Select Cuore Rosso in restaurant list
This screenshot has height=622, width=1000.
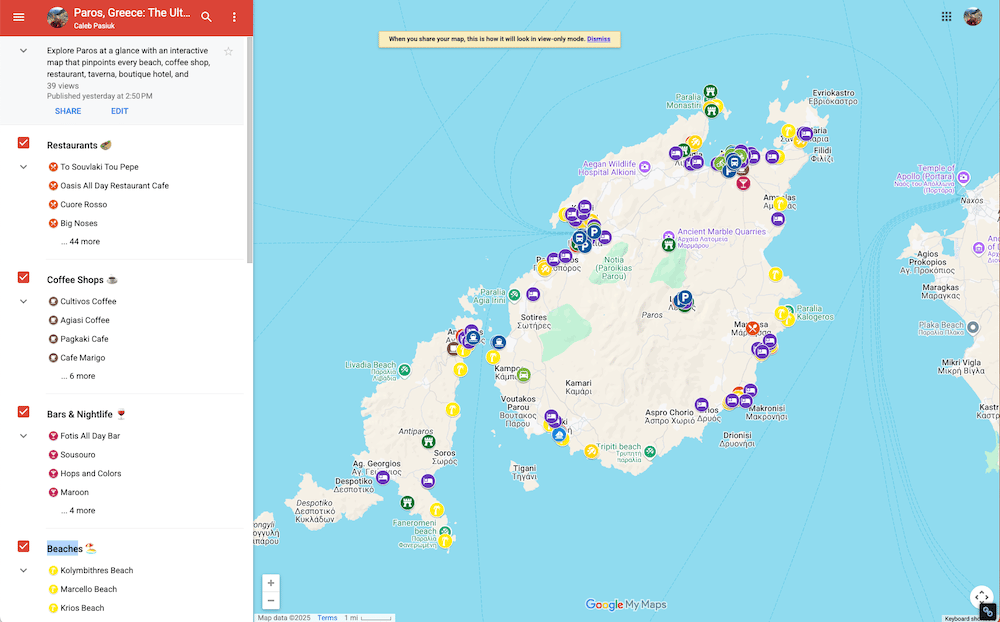point(84,205)
